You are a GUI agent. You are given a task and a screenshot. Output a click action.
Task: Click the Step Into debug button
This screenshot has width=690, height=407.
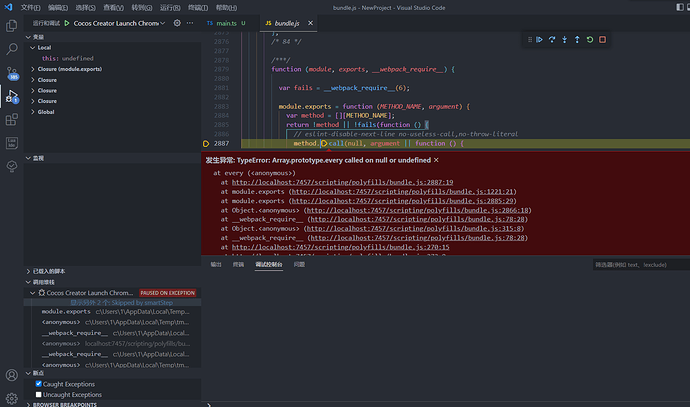(x=564, y=40)
